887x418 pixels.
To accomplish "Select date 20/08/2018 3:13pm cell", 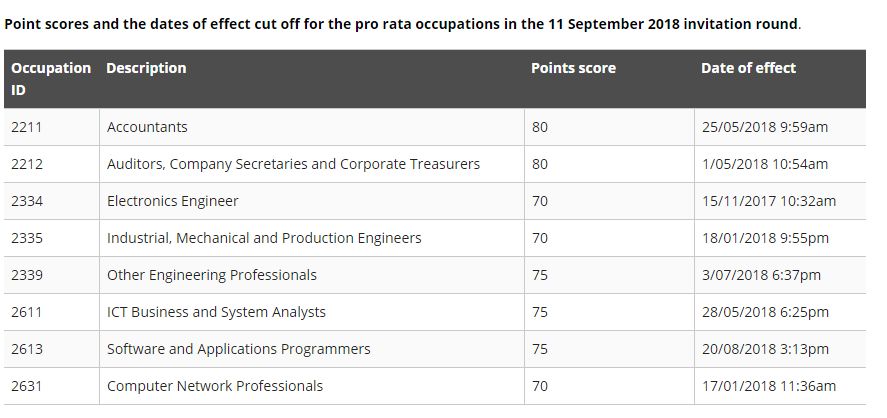I will [780, 349].
